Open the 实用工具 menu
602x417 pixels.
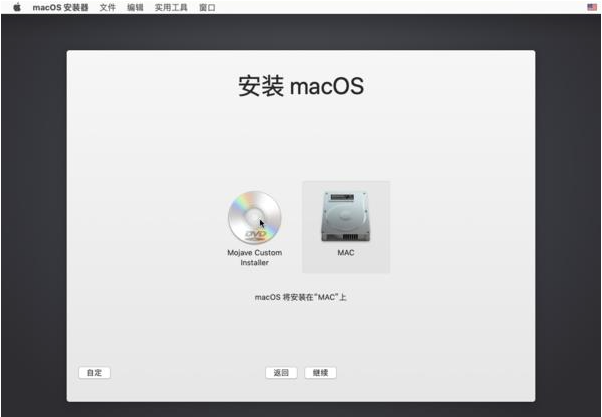coord(171,8)
